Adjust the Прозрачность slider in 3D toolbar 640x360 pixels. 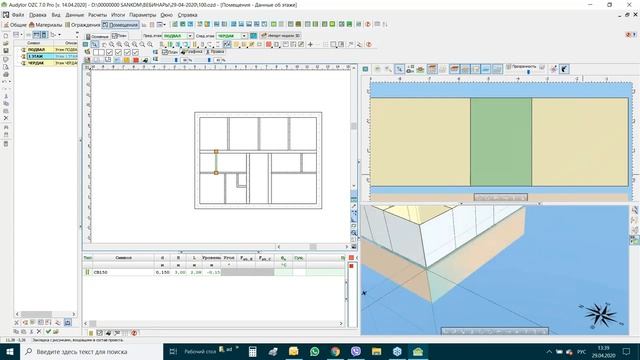tap(528, 72)
